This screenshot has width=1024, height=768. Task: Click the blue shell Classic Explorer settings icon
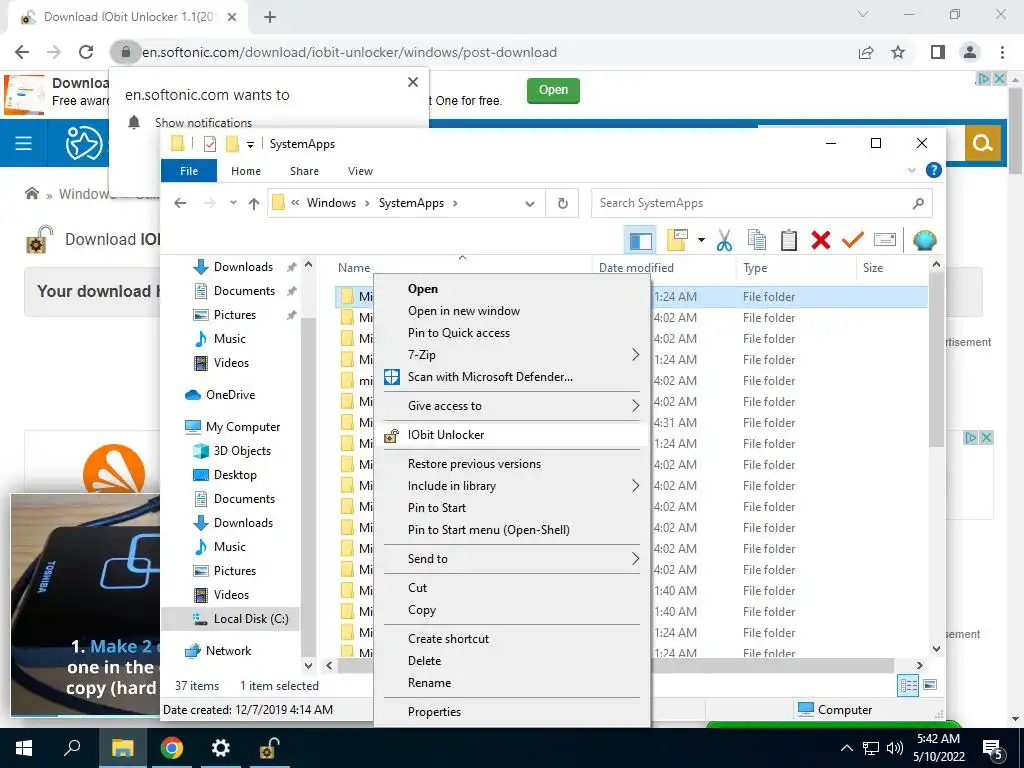point(924,240)
